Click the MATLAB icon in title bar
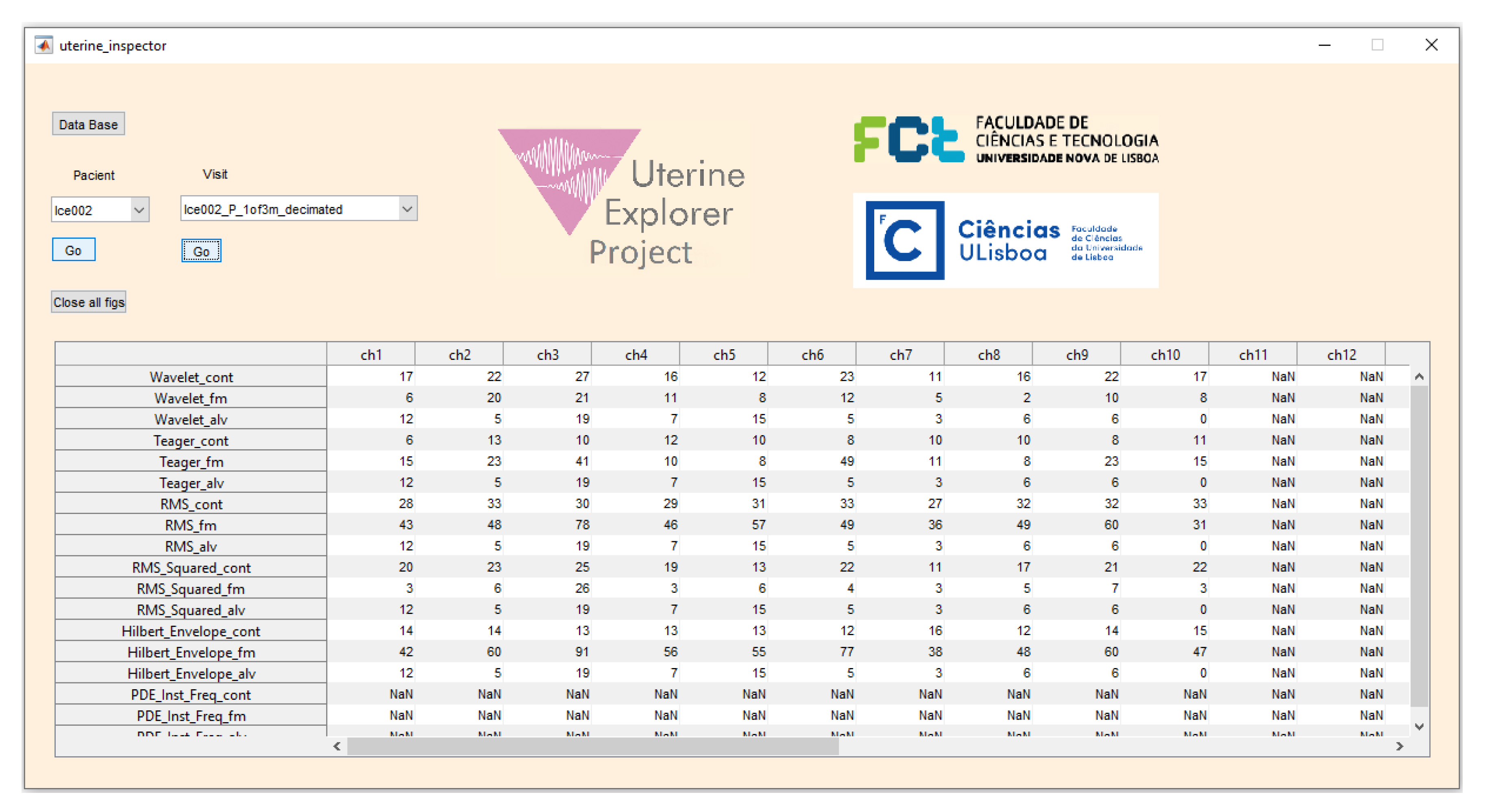The image size is (1485, 812). (44, 45)
